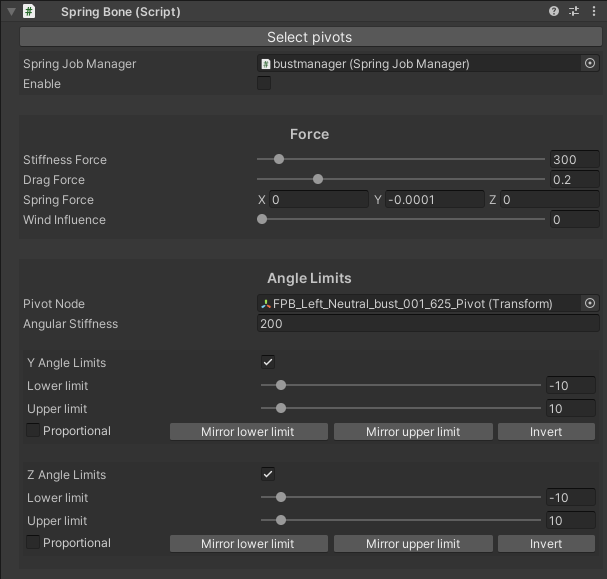Open object picker for Pivot Node
Image resolution: width=607 pixels, height=579 pixels.
(x=590, y=303)
